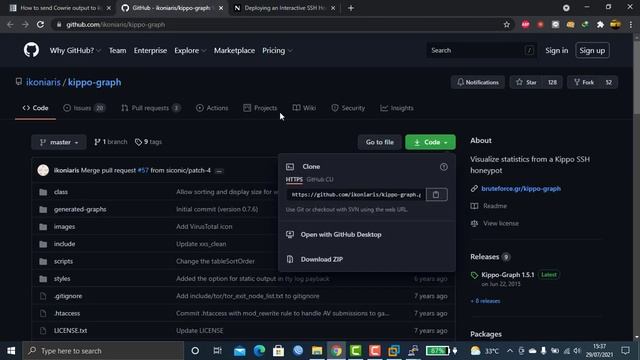Screen dimensions: 640x360
Task: Open the master branch dropdown
Action: pyautogui.click(x=59, y=142)
